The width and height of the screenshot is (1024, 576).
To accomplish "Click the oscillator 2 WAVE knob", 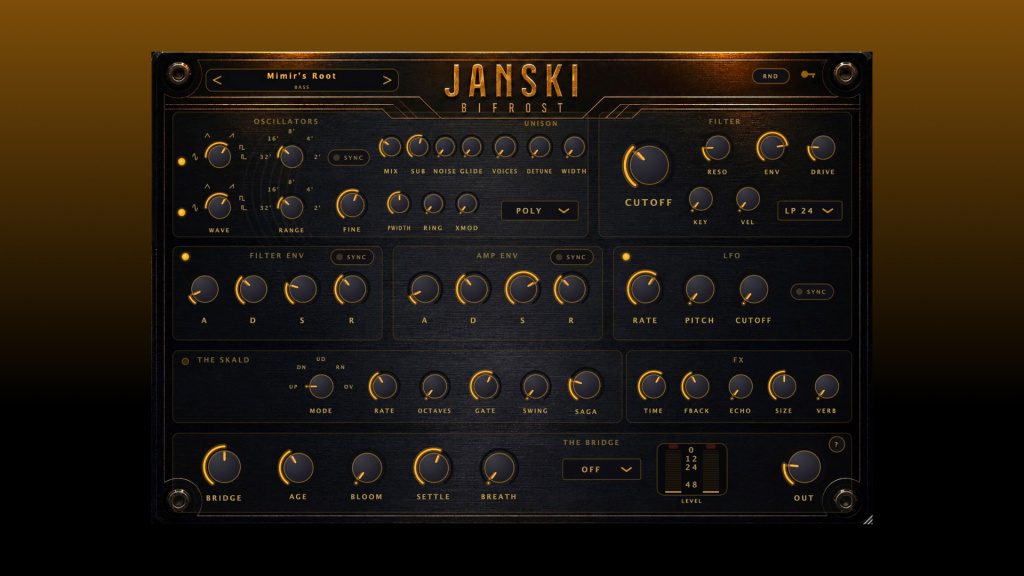I will (x=218, y=206).
